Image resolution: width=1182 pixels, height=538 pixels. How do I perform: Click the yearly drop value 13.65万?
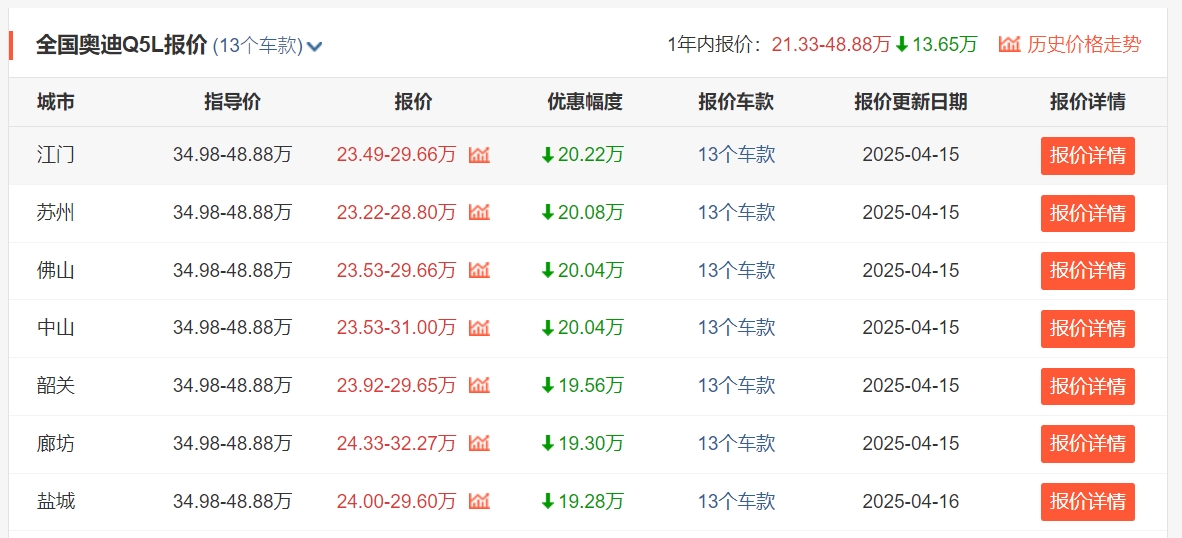pyautogui.click(x=945, y=44)
